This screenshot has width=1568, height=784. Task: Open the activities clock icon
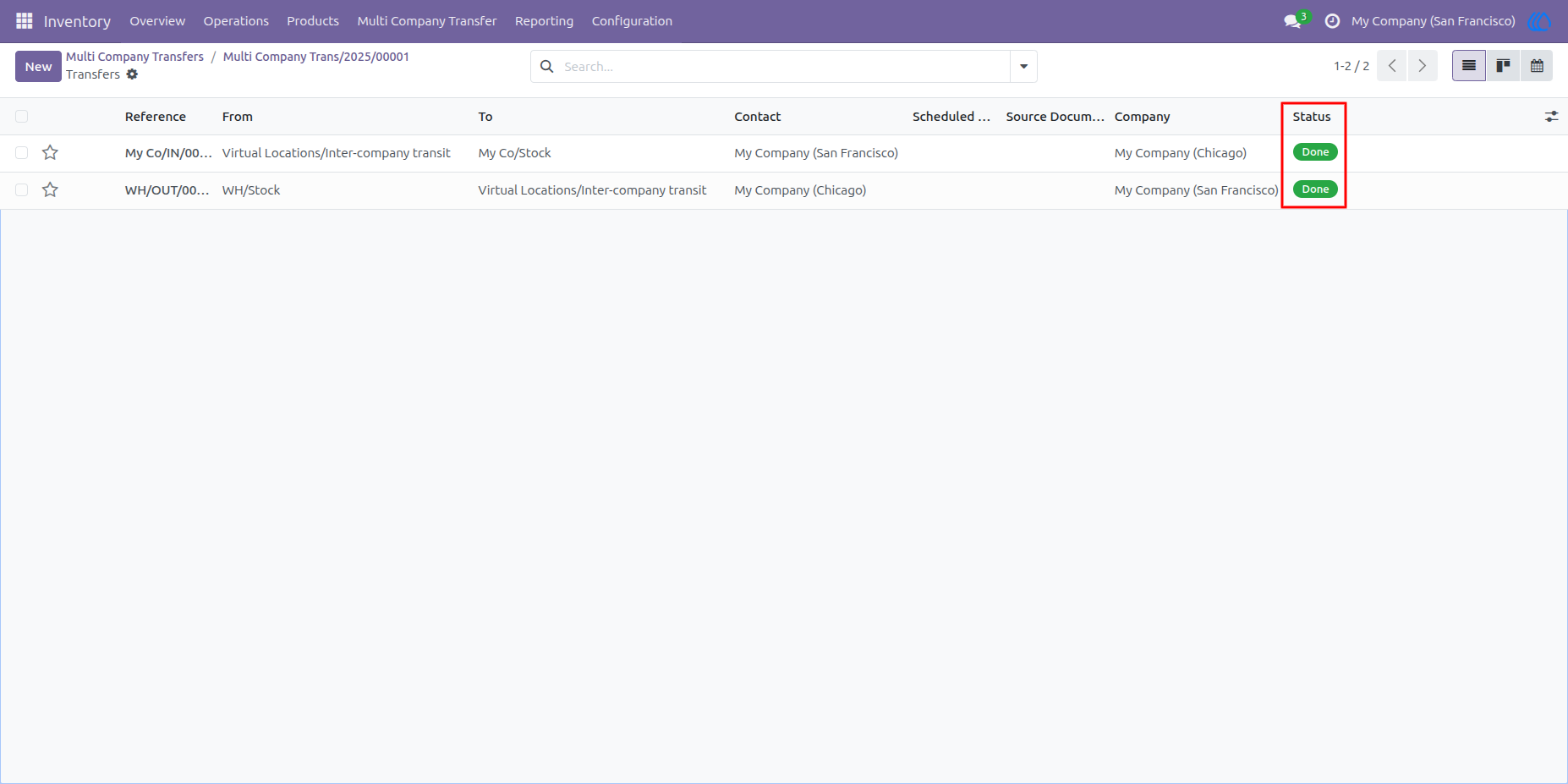tap(1332, 21)
